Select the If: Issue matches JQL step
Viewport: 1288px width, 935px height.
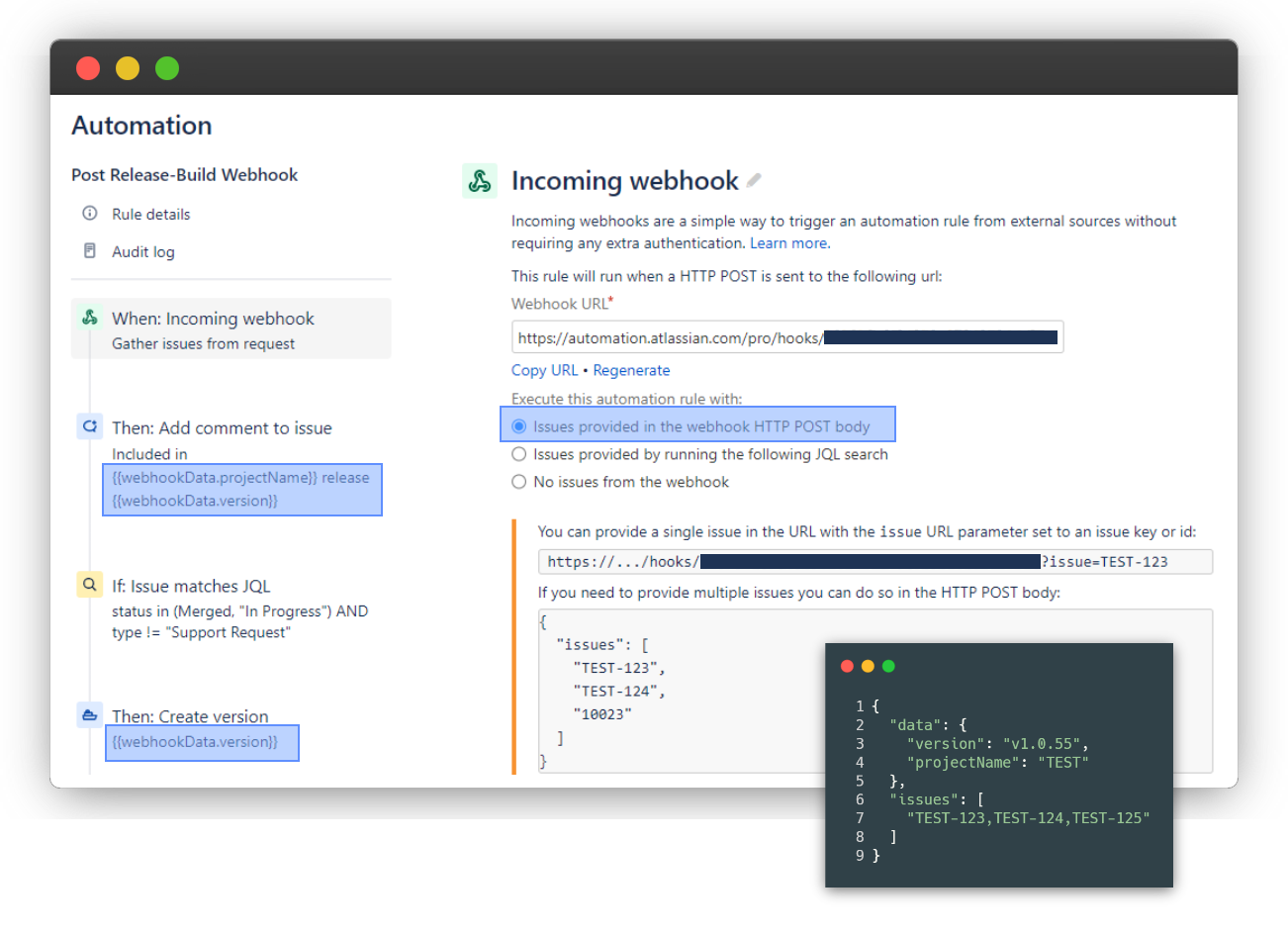pyautogui.click(x=191, y=586)
